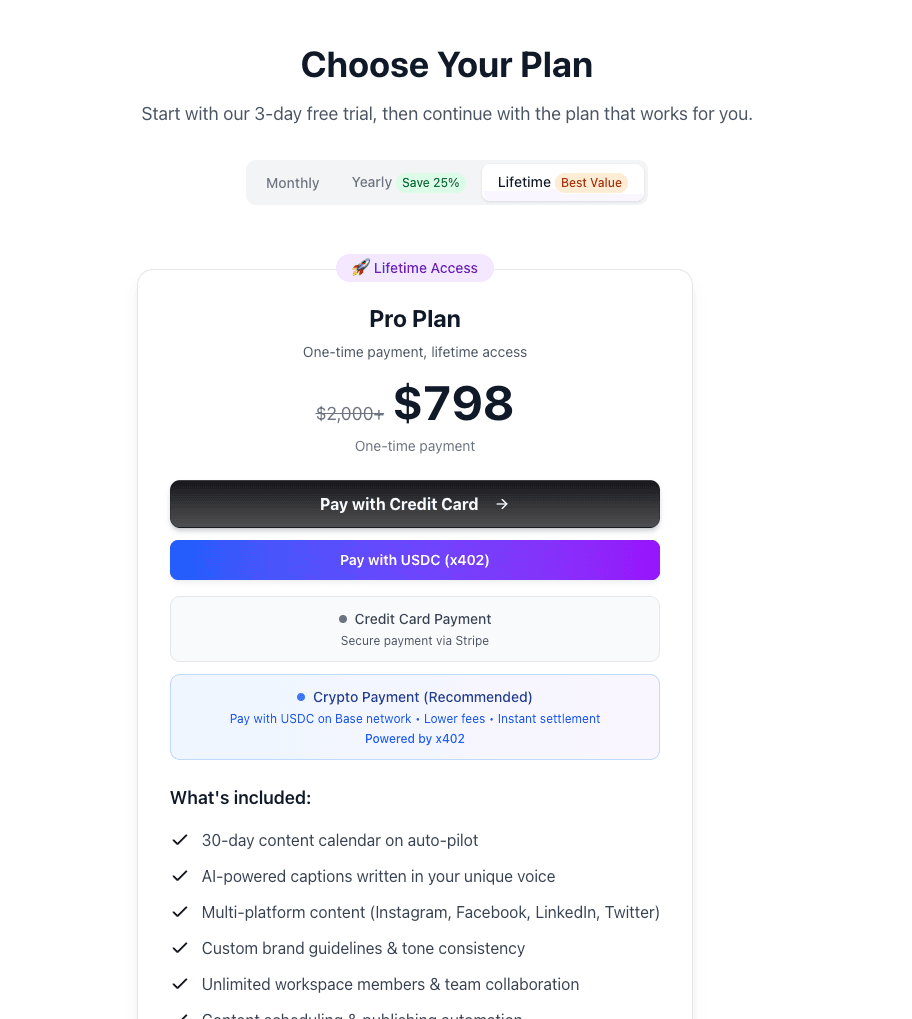Click the Pay with Credit Card button
This screenshot has width=912, height=1019.
pyautogui.click(x=414, y=504)
